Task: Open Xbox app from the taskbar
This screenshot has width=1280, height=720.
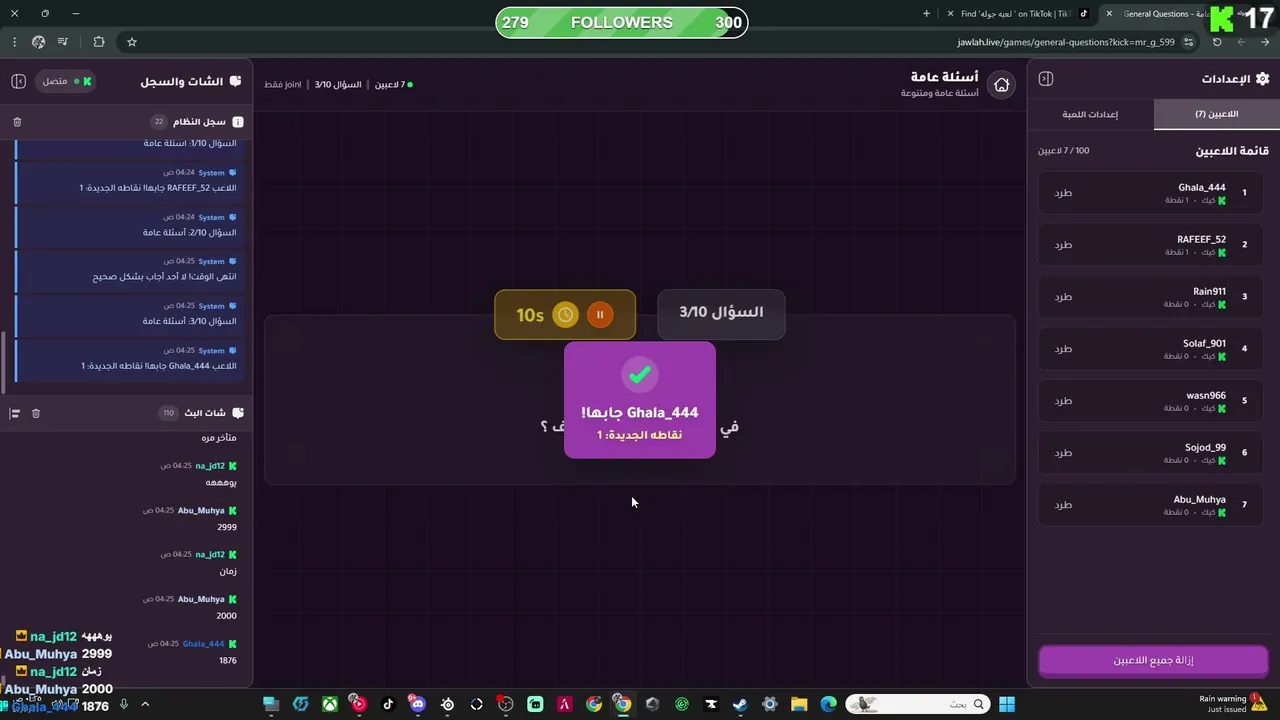Action: (x=329, y=704)
